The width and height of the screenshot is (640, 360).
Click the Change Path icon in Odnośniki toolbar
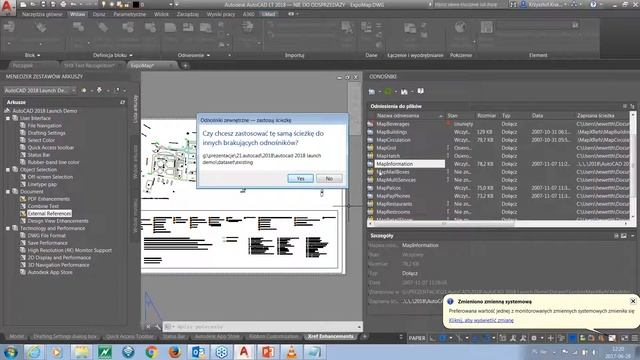(404, 91)
